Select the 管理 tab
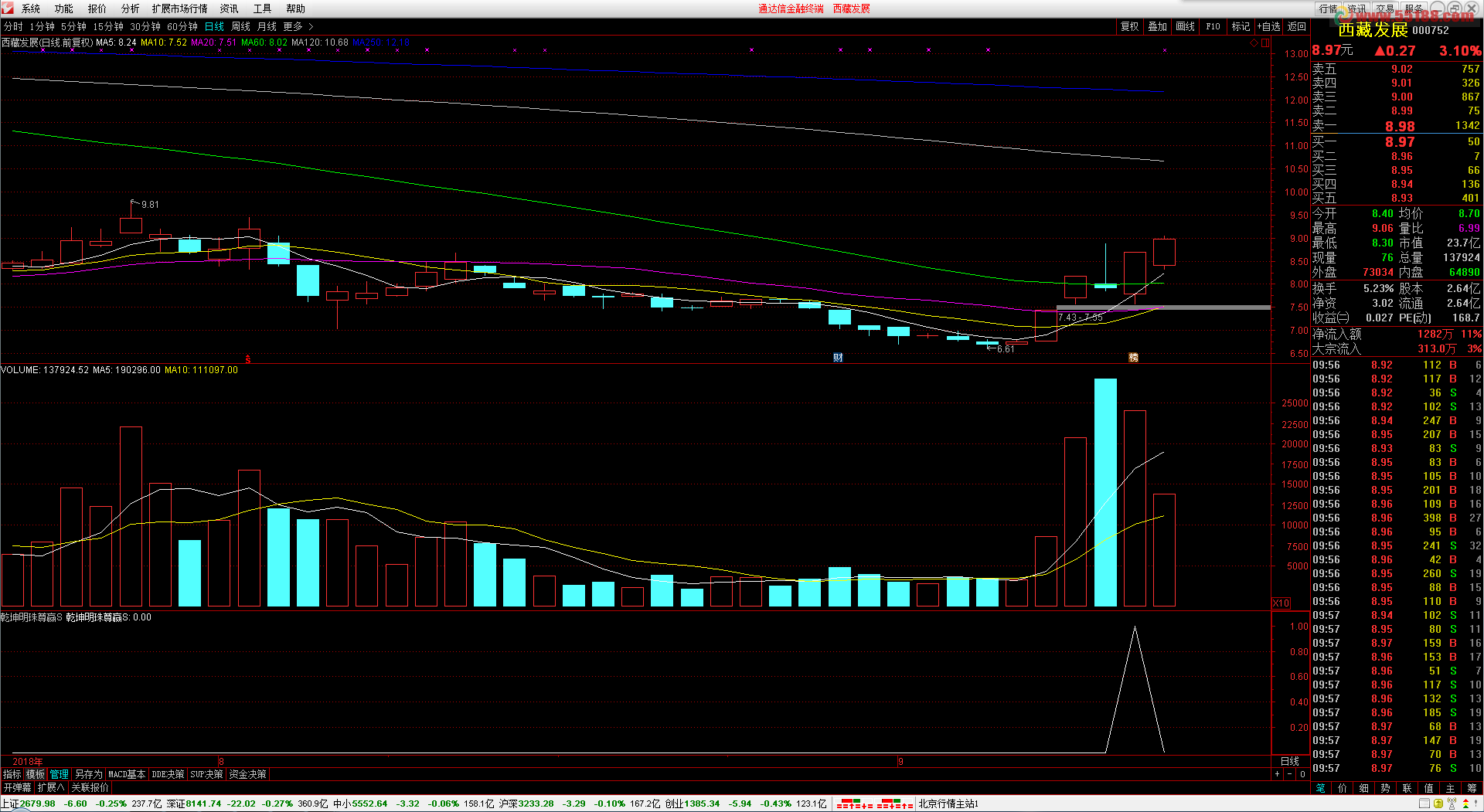The height and width of the screenshot is (812, 1484). coord(60,773)
